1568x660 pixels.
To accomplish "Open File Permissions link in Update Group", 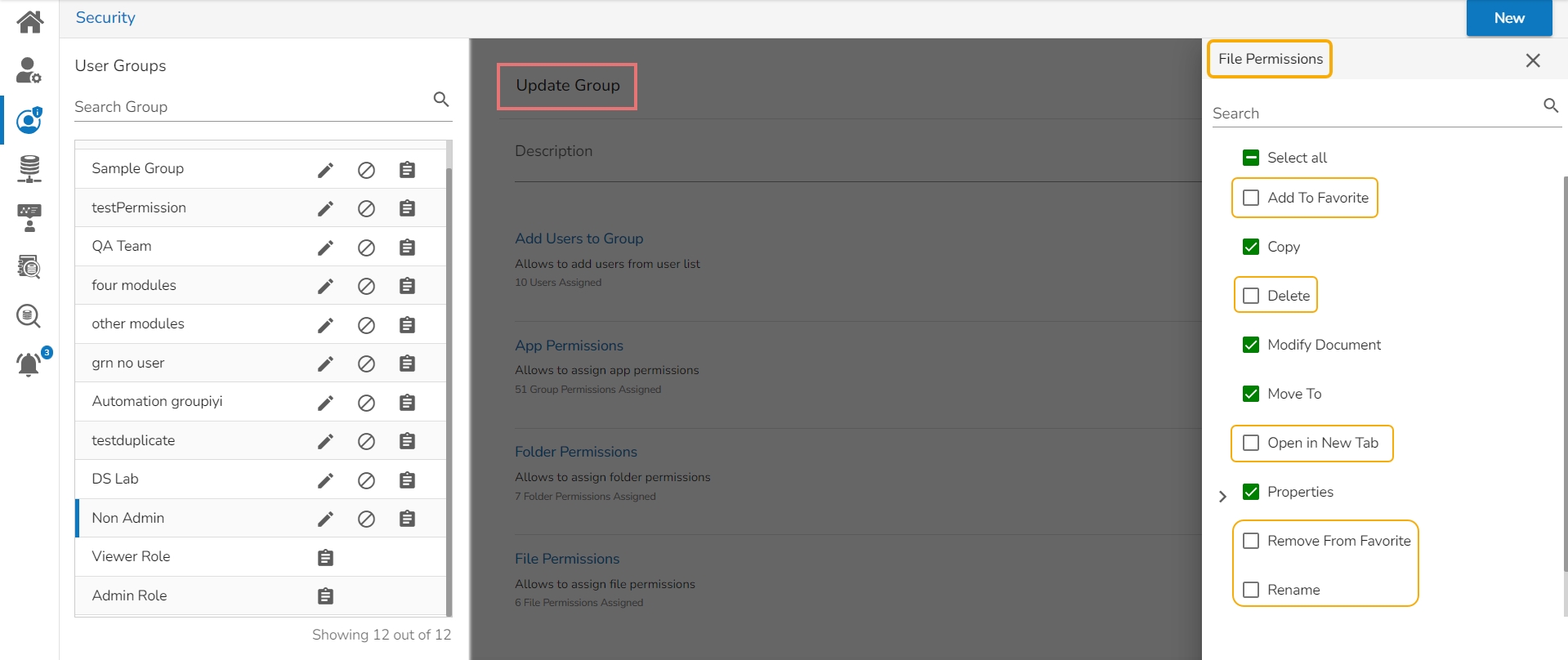I will pos(567,559).
